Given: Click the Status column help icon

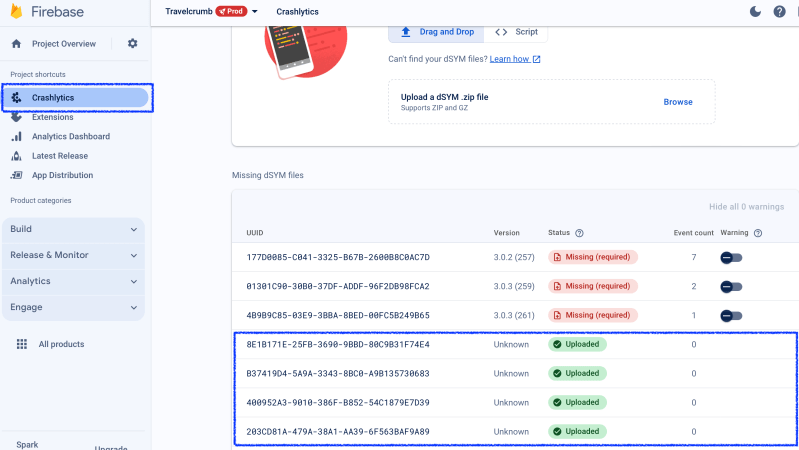Looking at the screenshot, I should click(x=579, y=233).
